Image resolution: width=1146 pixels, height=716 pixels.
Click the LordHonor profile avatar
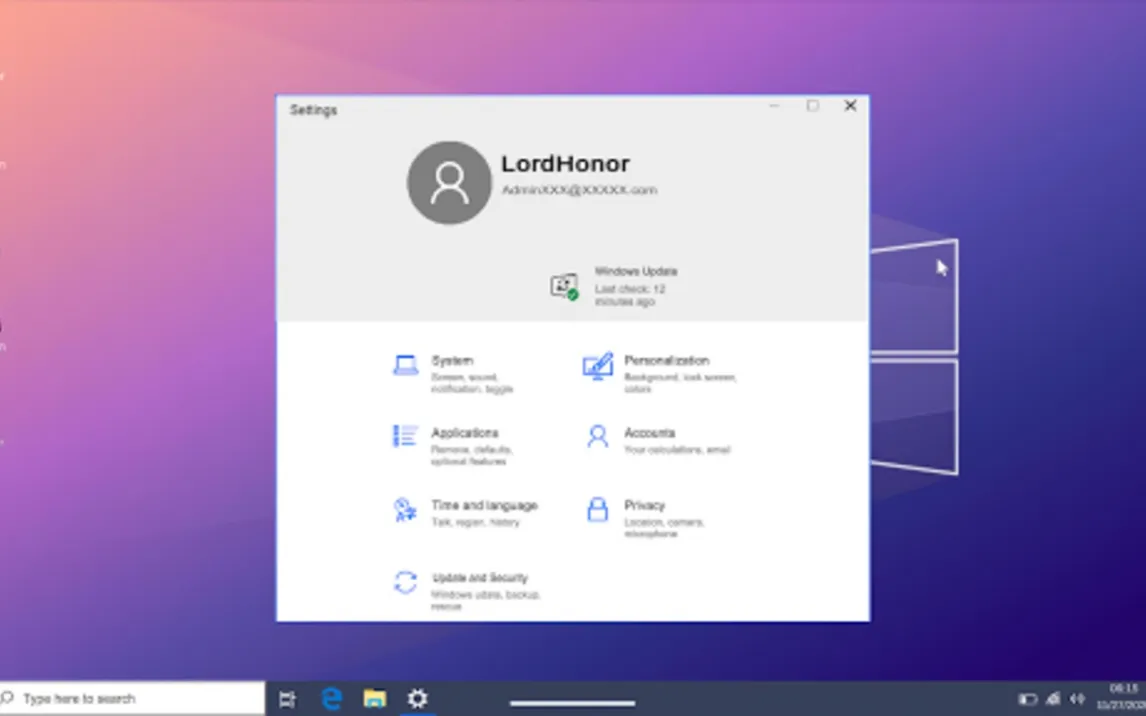pyautogui.click(x=449, y=183)
